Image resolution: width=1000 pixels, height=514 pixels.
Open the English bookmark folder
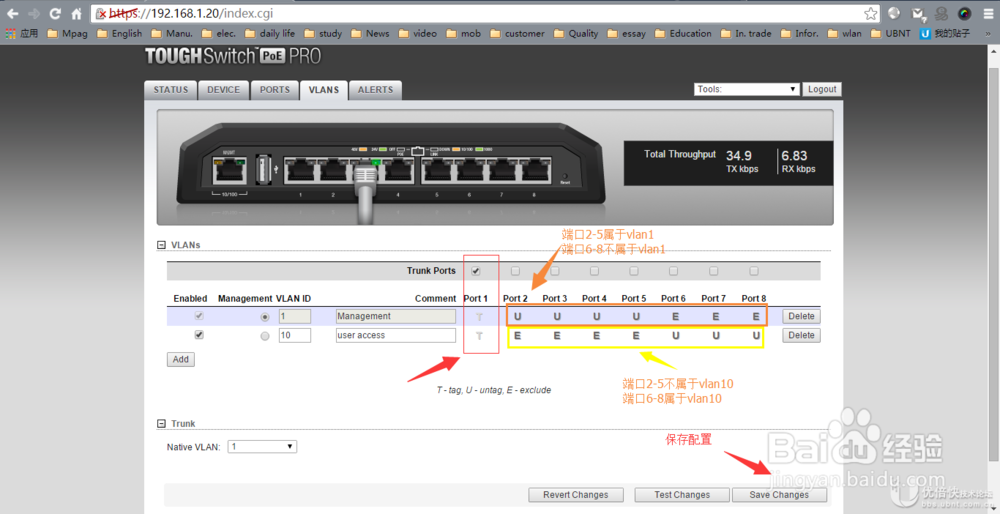[119, 33]
